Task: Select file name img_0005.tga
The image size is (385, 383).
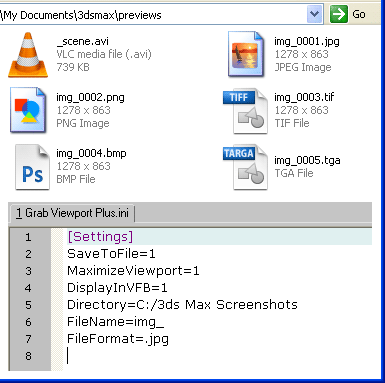Action: point(307,160)
